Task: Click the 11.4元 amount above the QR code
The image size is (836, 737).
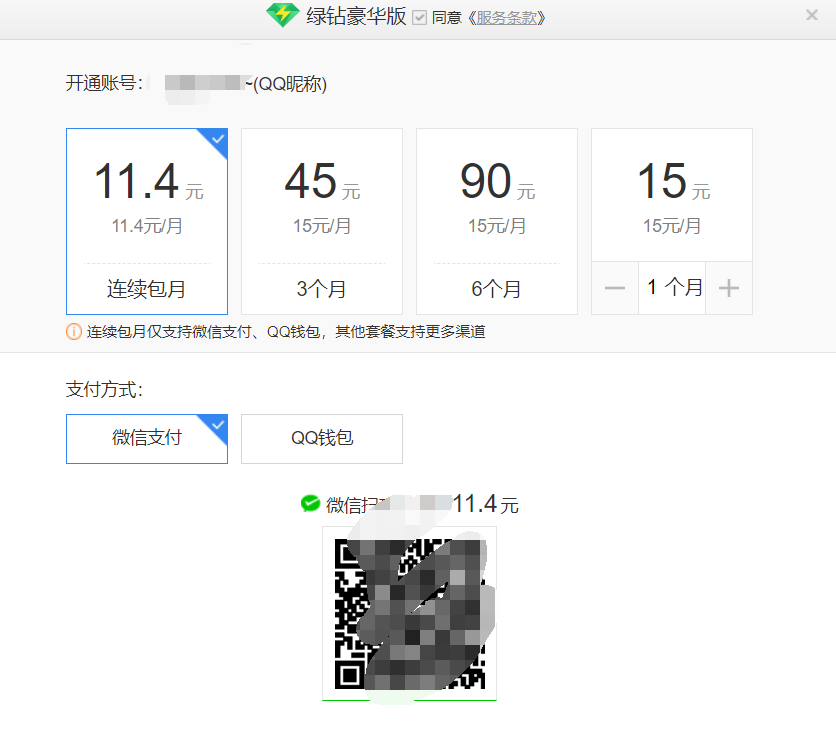Action: (485, 504)
